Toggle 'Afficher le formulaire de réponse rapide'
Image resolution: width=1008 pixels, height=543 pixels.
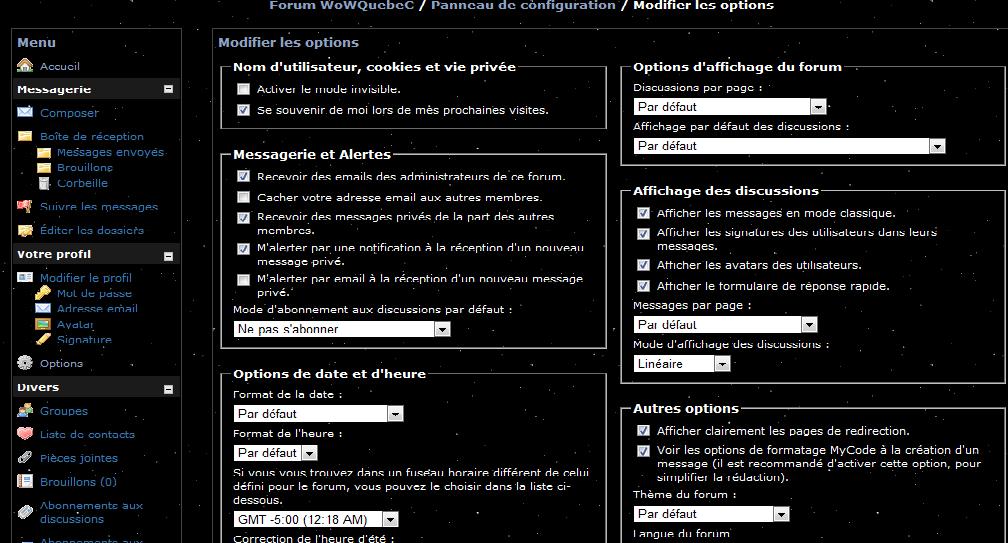coord(643,286)
